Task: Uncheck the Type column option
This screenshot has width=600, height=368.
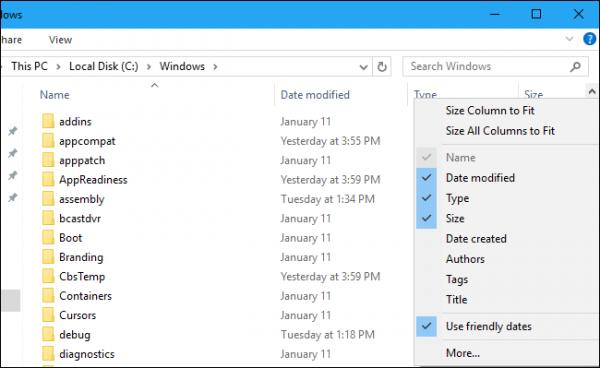Action: 457,198
